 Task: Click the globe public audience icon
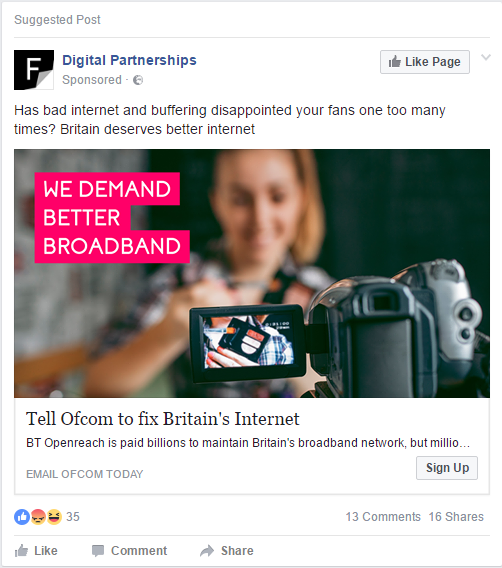(138, 80)
